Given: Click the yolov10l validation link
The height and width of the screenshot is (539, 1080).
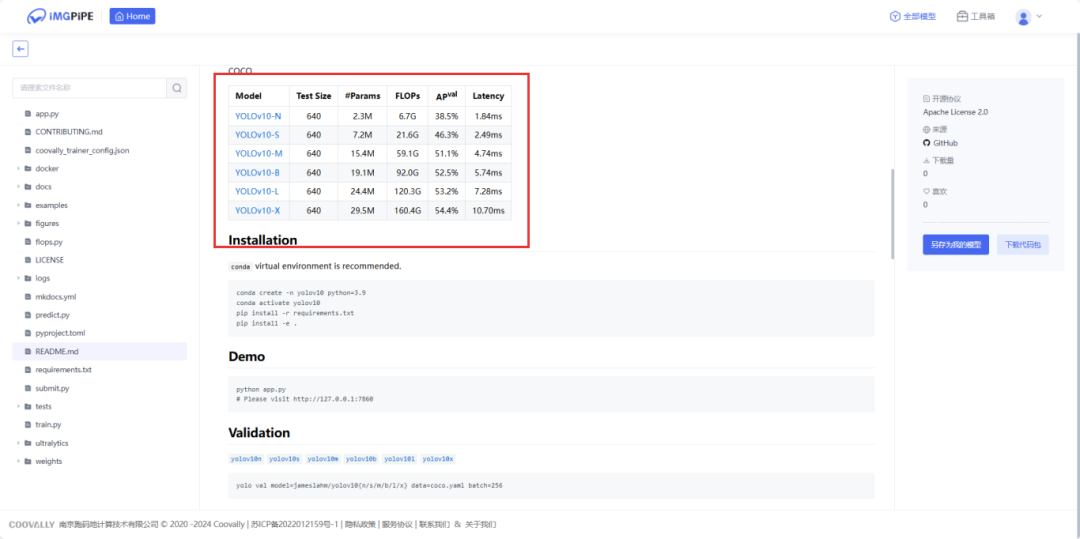Looking at the screenshot, I should click(400, 459).
